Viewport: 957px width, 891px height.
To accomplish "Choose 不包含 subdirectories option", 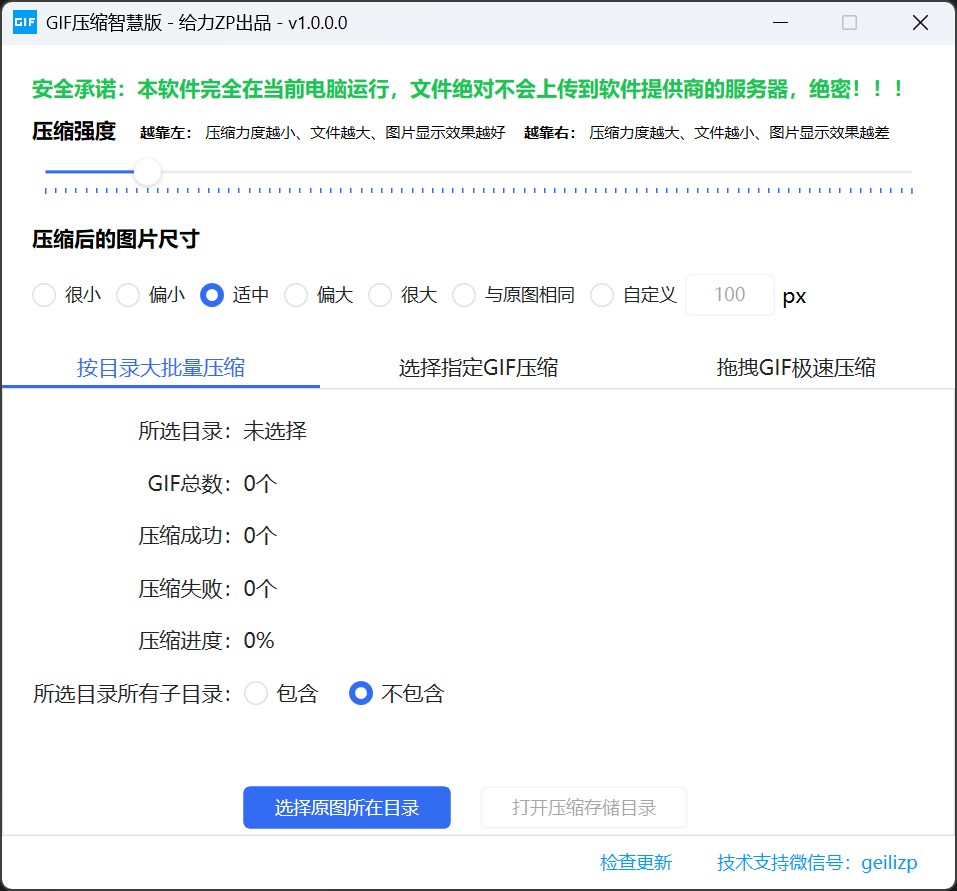I will [361, 693].
